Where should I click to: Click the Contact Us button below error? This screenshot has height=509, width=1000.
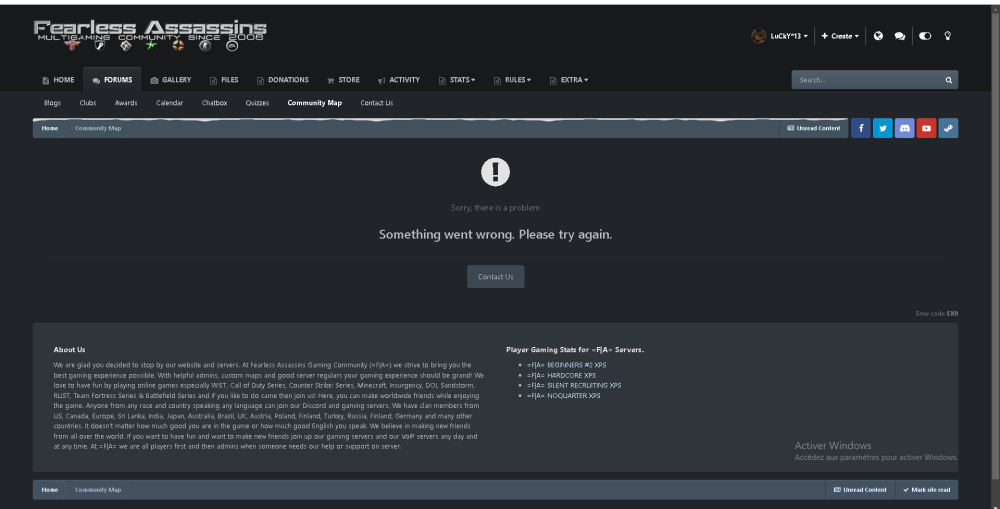(x=496, y=277)
